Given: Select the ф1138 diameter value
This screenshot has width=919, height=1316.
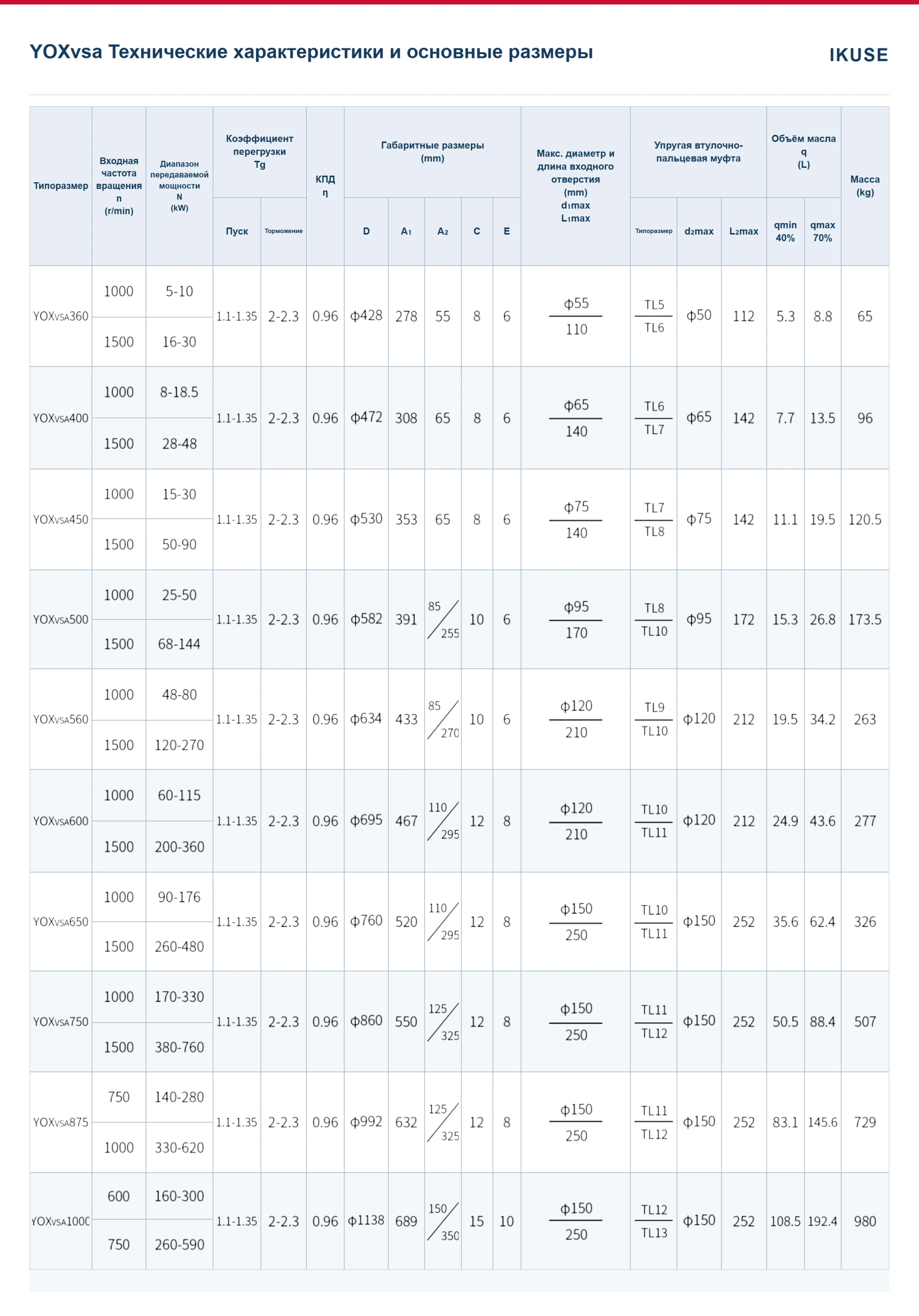Looking at the screenshot, I should tap(366, 1221).
